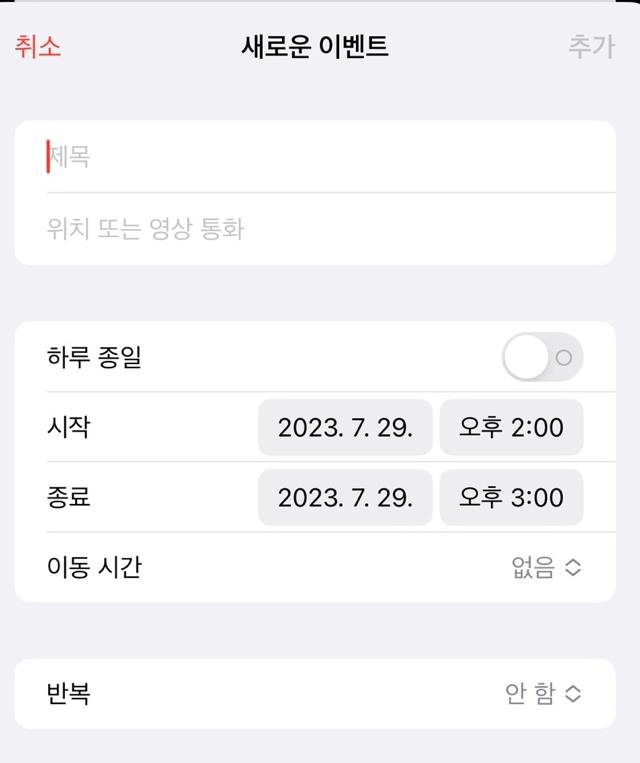Tap the 종료 row label
The image size is (640, 763).
click(68, 497)
